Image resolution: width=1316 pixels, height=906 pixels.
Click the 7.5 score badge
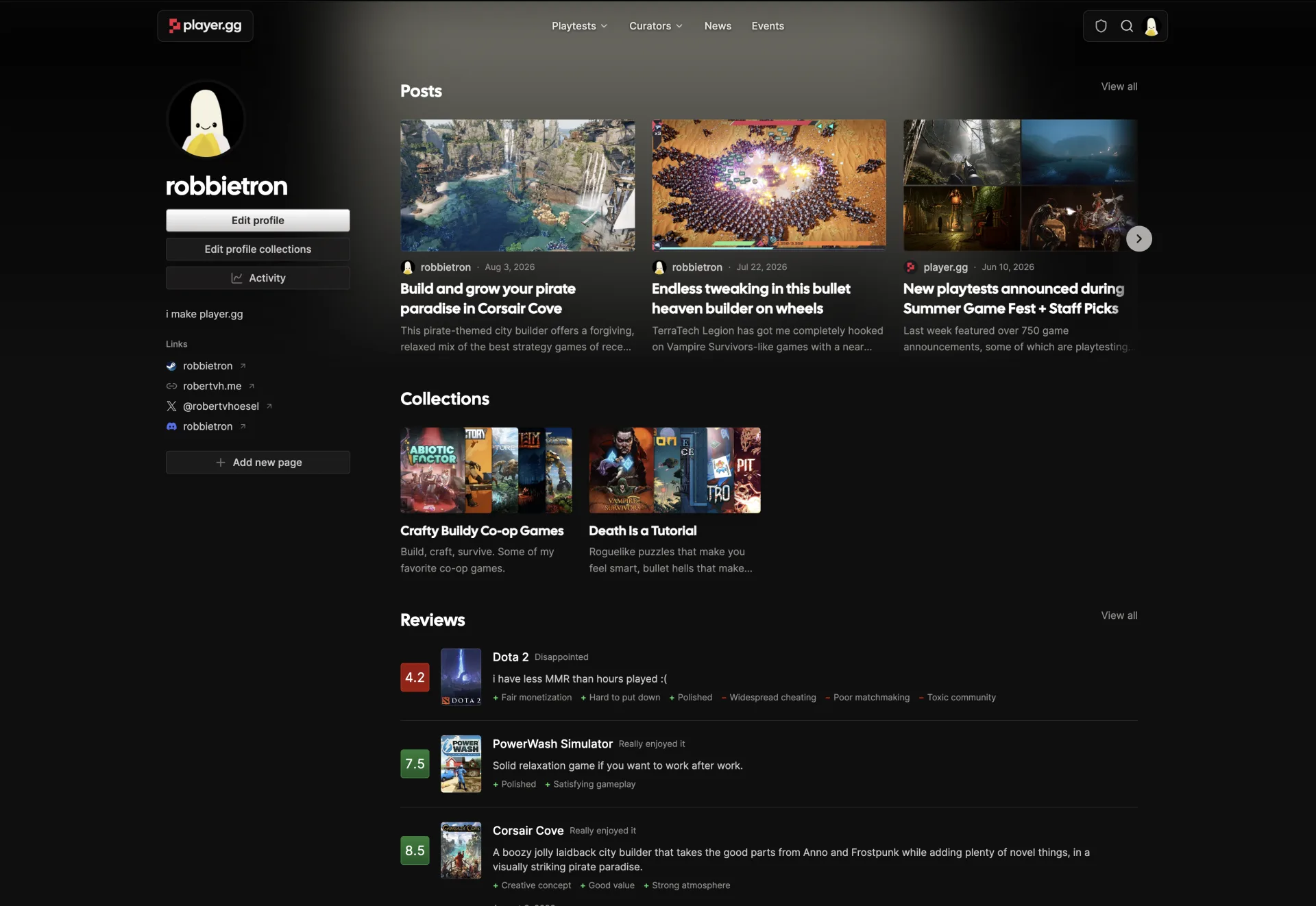[415, 764]
